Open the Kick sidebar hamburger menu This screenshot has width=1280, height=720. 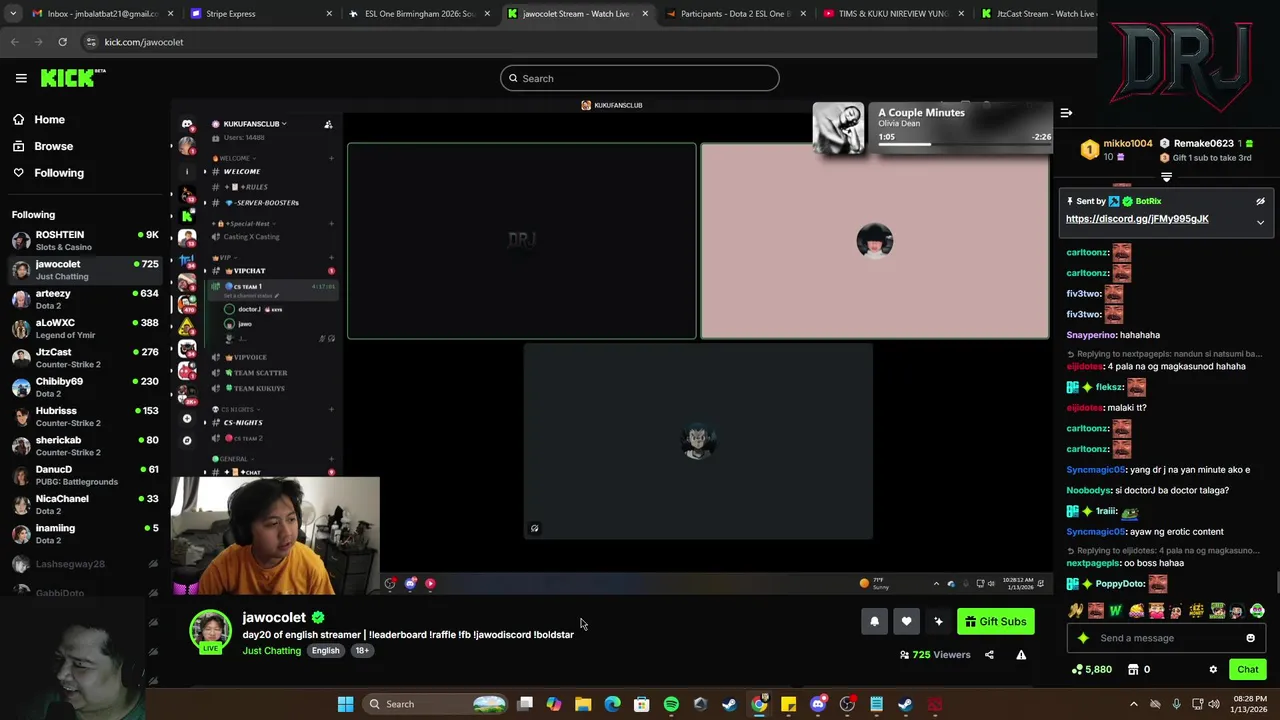[21, 78]
